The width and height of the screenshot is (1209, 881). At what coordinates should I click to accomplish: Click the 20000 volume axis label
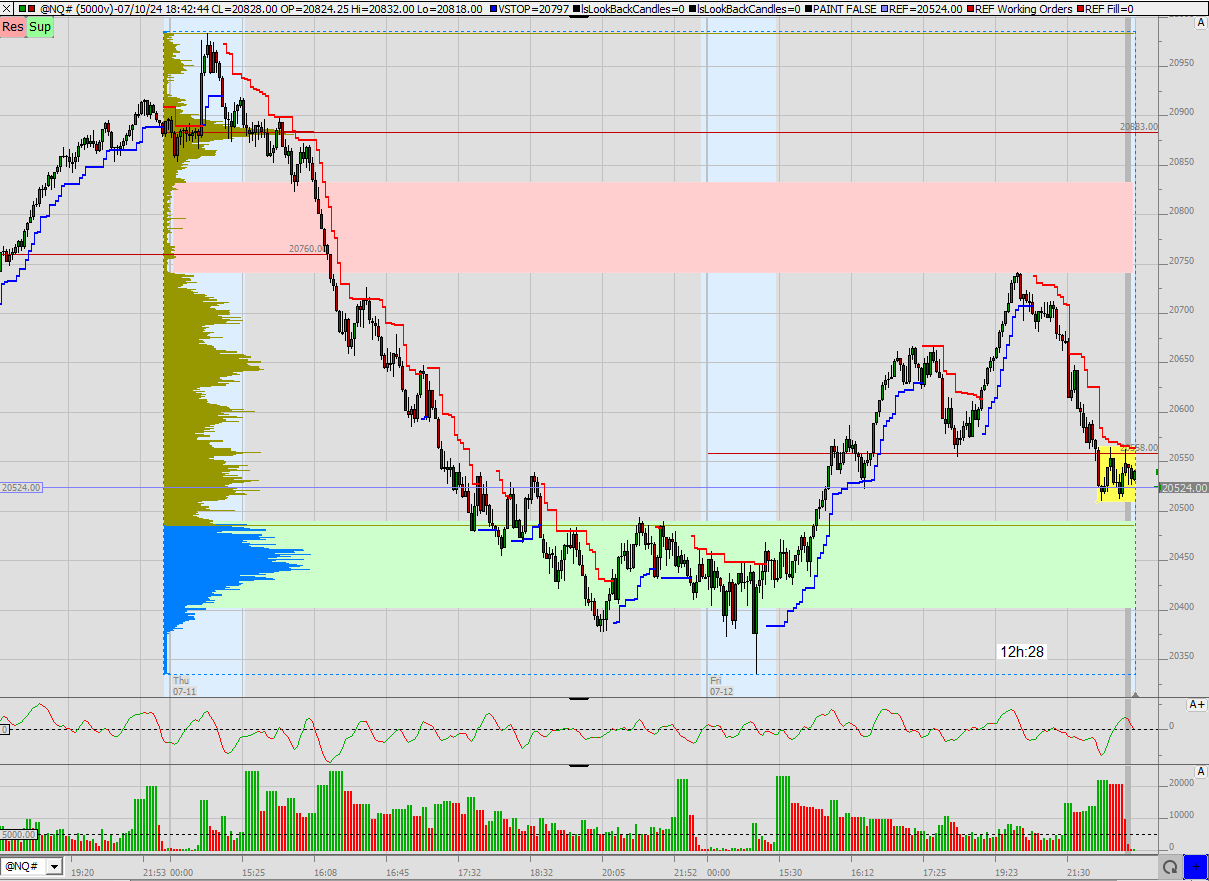pyautogui.click(x=1181, y=783)
